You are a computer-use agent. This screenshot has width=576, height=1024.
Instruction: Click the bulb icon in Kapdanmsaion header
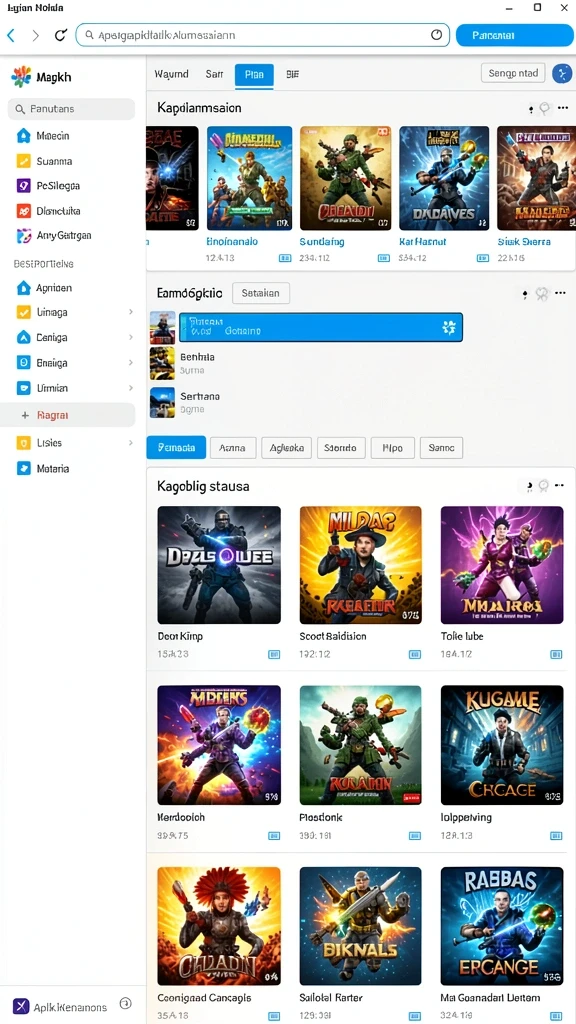(x=544, y=108)
